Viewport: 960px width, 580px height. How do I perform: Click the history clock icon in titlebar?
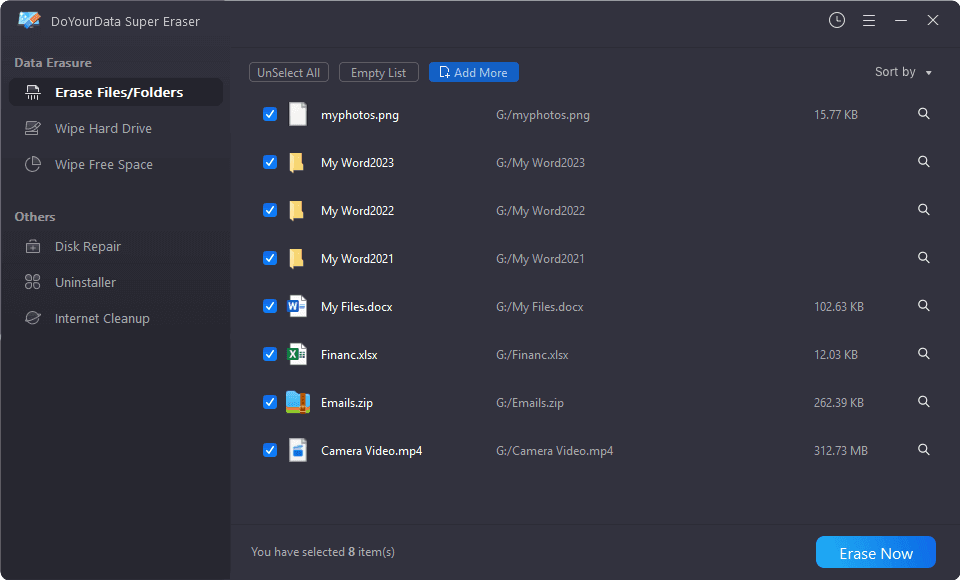click(x=837, y=19)
